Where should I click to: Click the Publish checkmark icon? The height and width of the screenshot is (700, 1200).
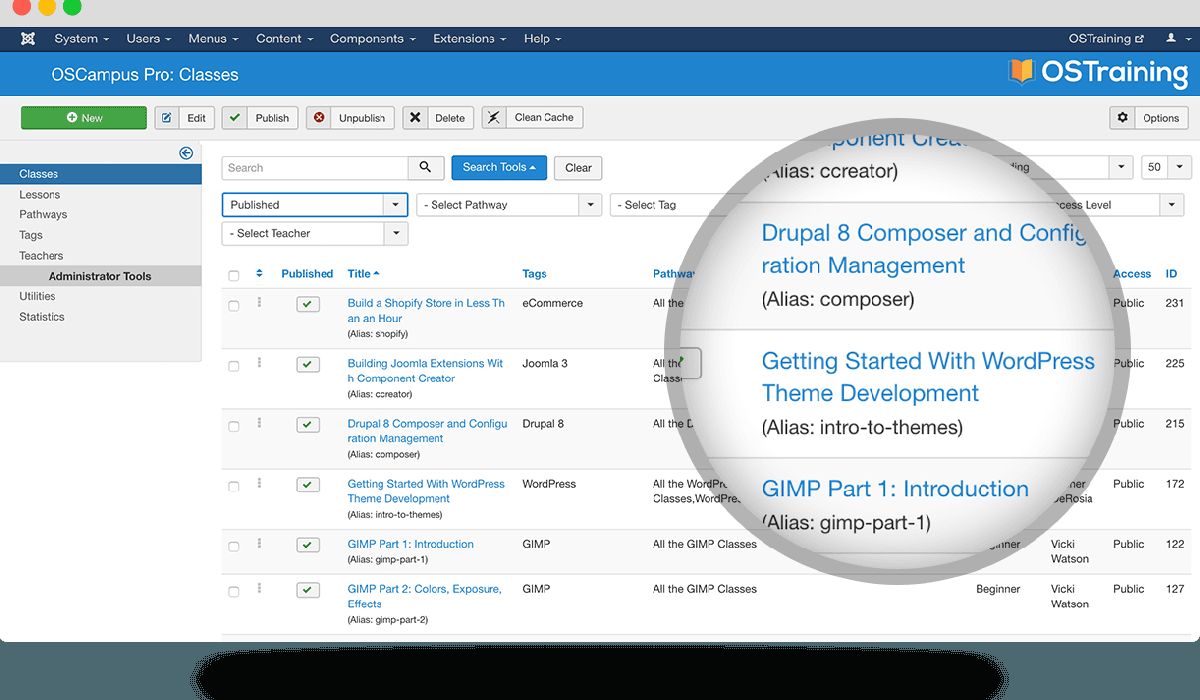point(234,118)
